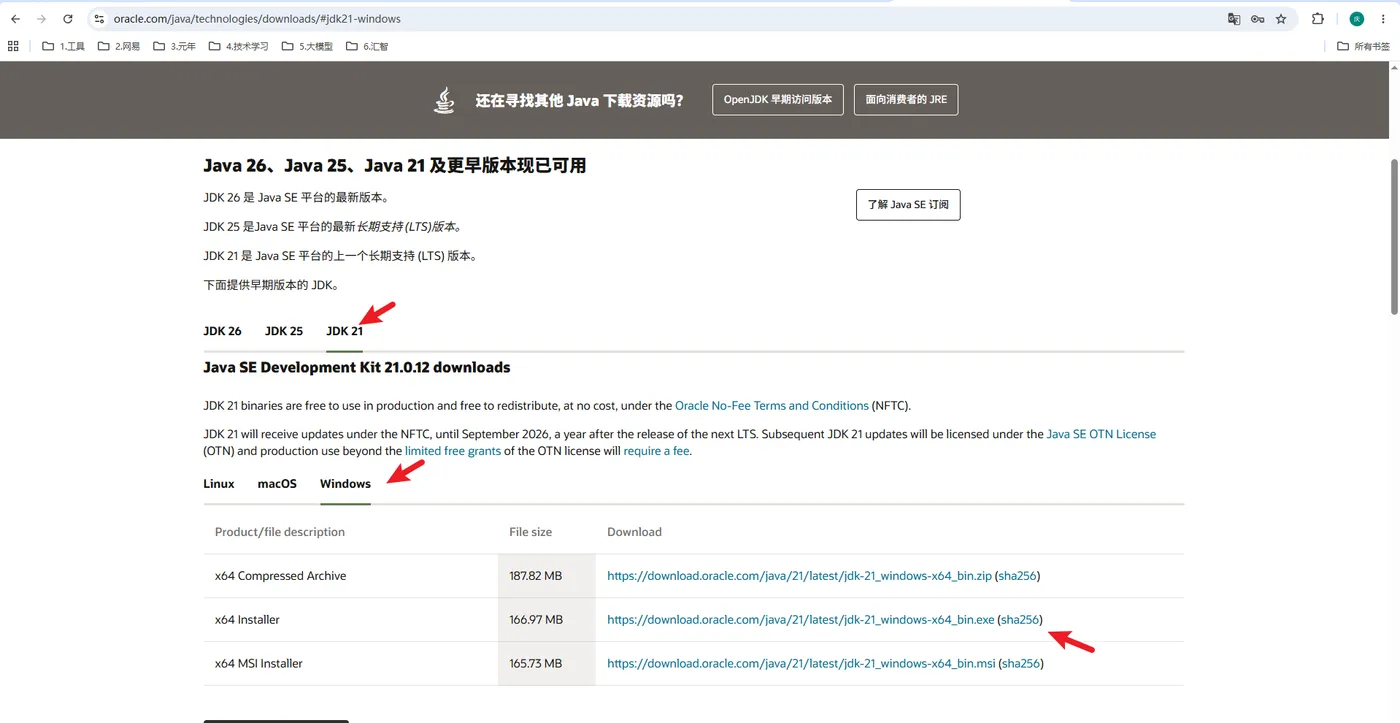This screenshot has width=1400, height=723.
Task: Open the 2.网易 bookmark folder
Action: click(119, 46)
